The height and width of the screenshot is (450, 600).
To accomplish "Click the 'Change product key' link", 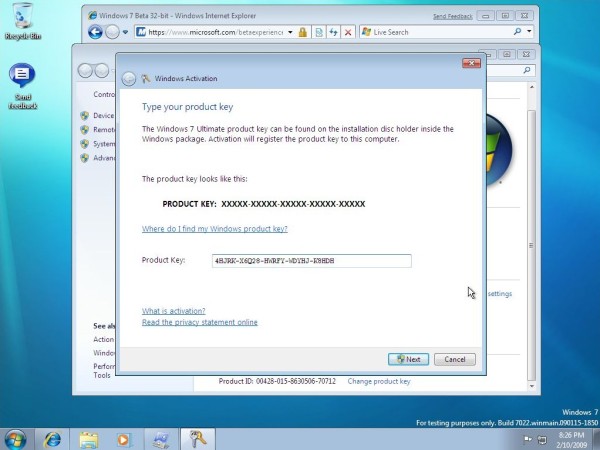I will point(379,382).
